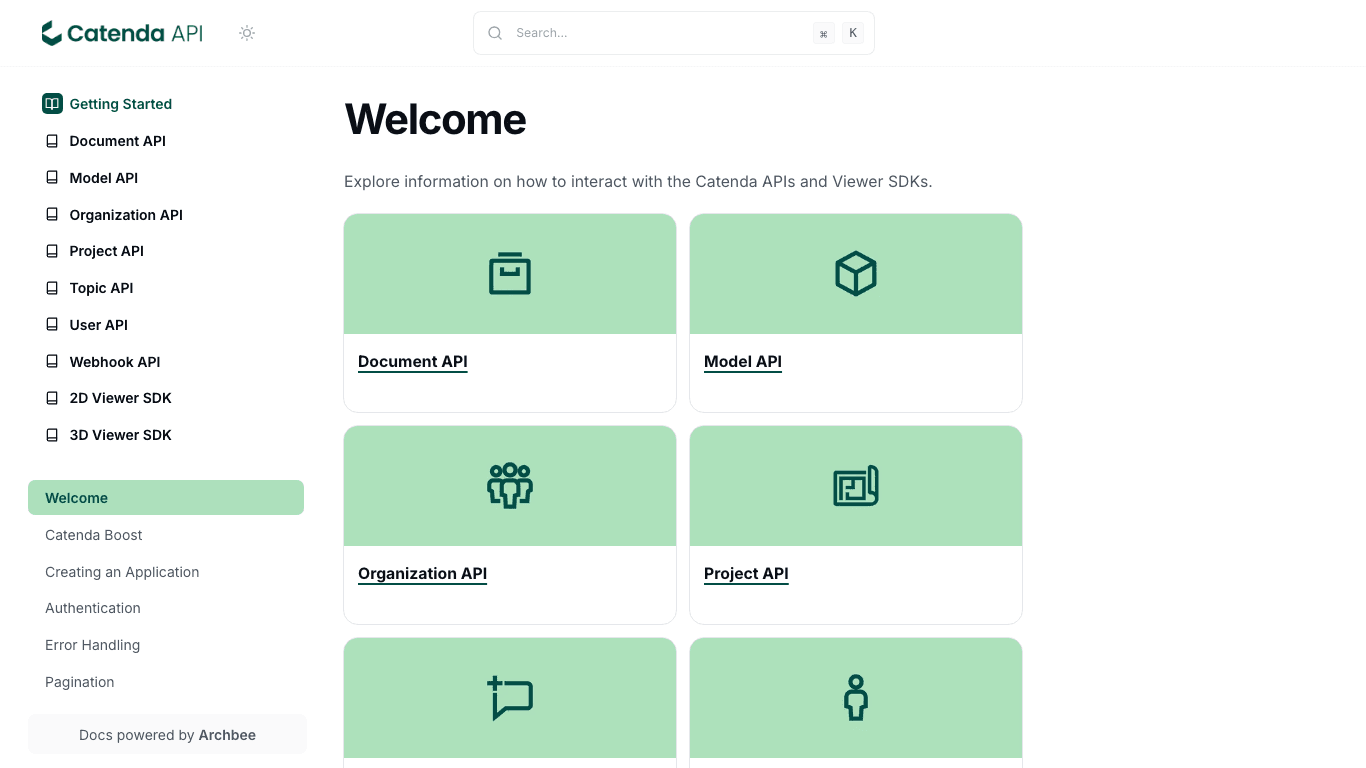The image size is (1366, 768).
Task: Click the highlighted Welcome entry
Action: coord(77,497)
